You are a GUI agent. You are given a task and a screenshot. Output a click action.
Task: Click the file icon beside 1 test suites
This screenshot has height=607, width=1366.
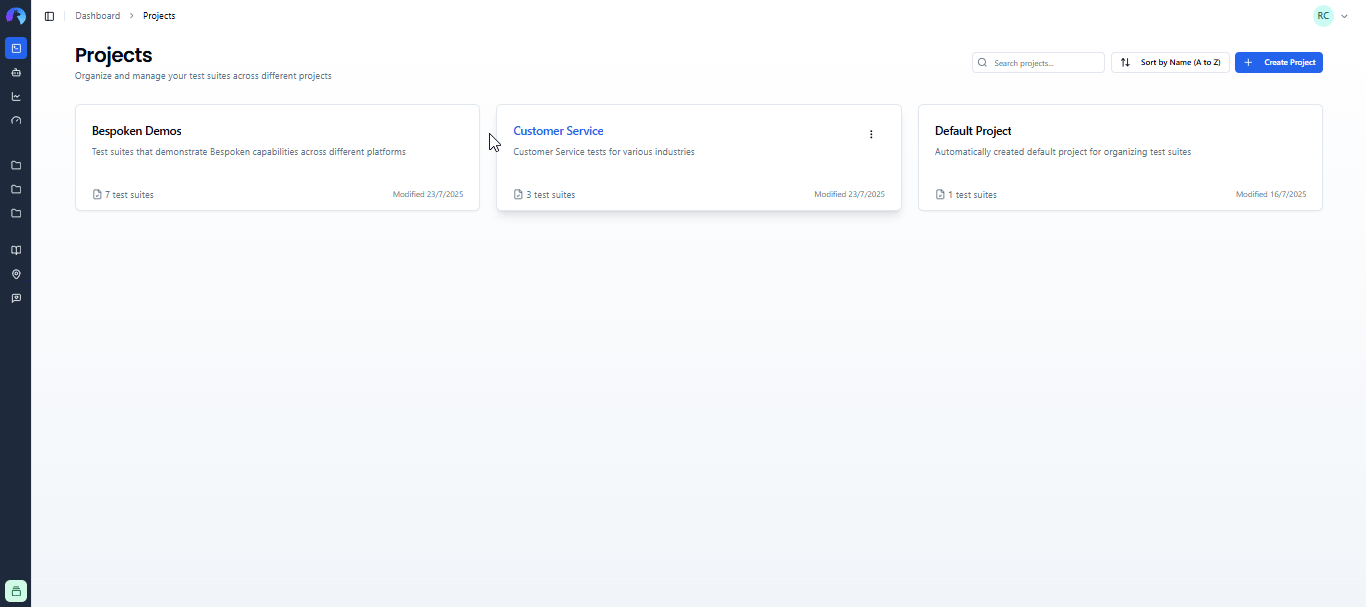[x=940, y=195]
